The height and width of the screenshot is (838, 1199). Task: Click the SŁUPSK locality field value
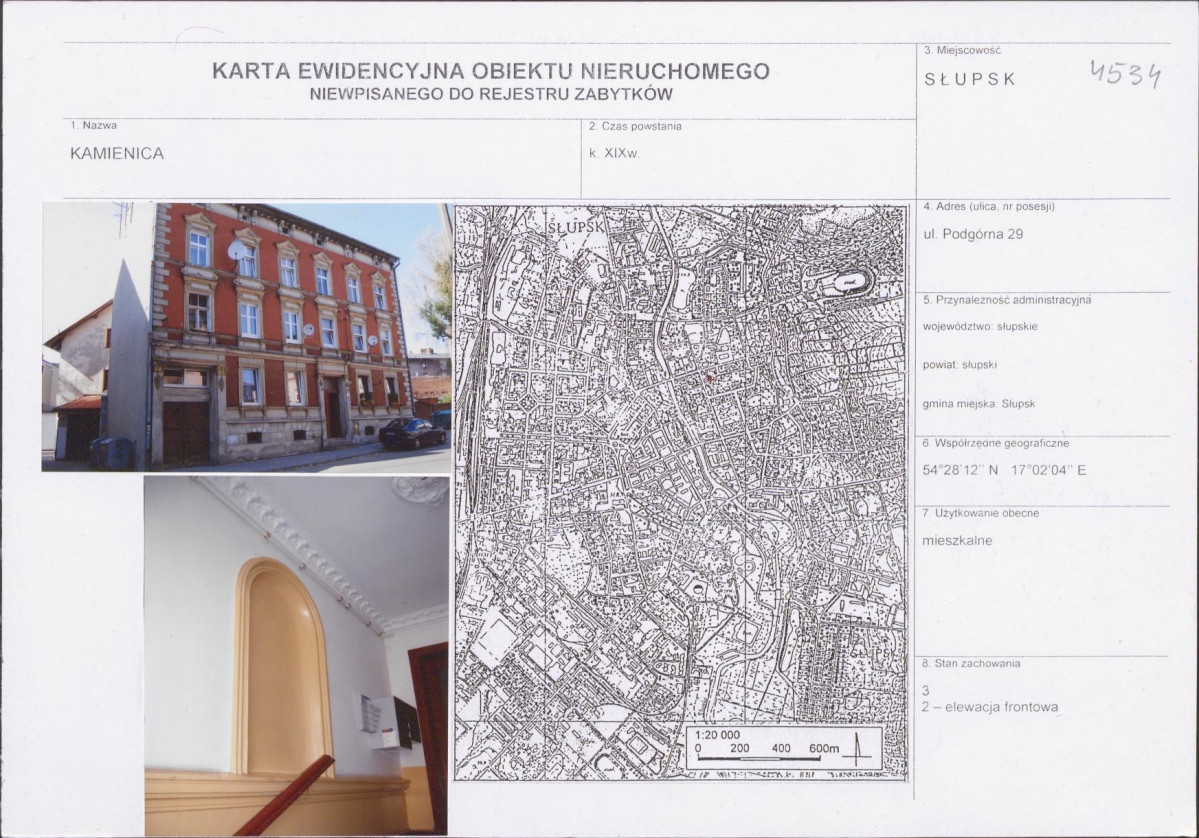(970, 80)
